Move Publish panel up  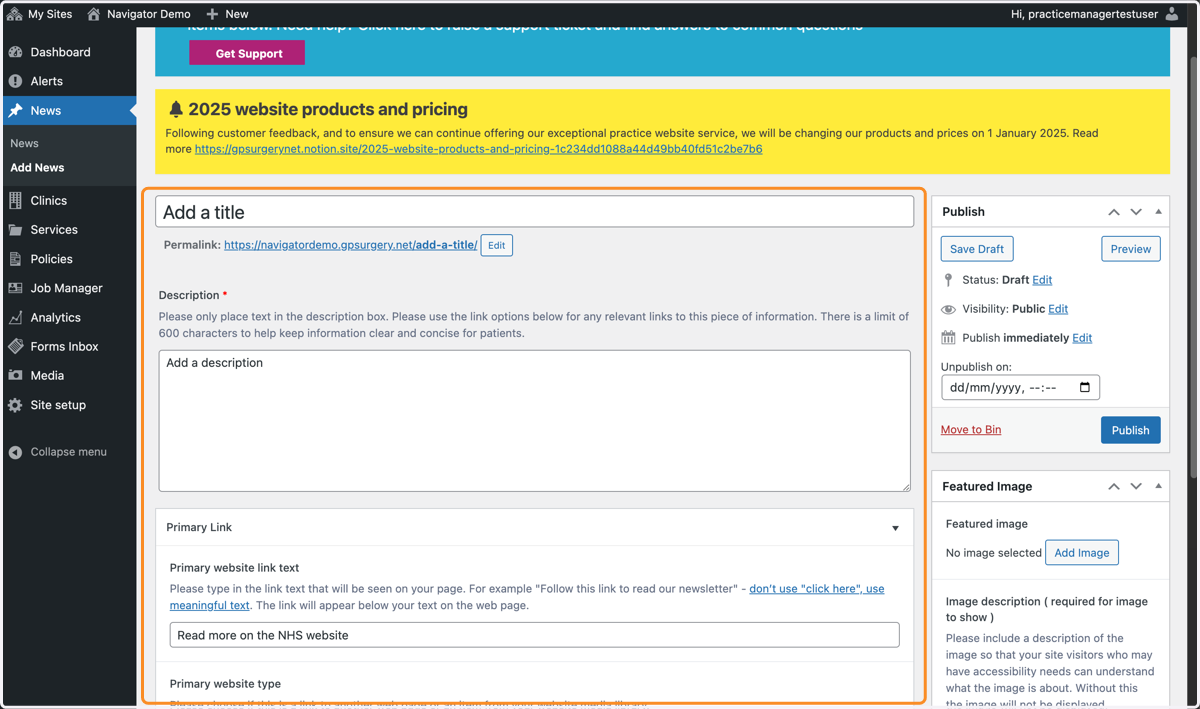coord(1113,212)
